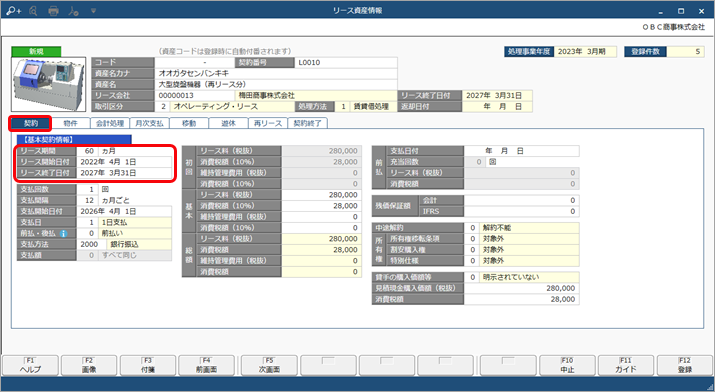Click the 資産名カナ field オオガタセンバンキ
715x392 pixels.
click(276, 73)
